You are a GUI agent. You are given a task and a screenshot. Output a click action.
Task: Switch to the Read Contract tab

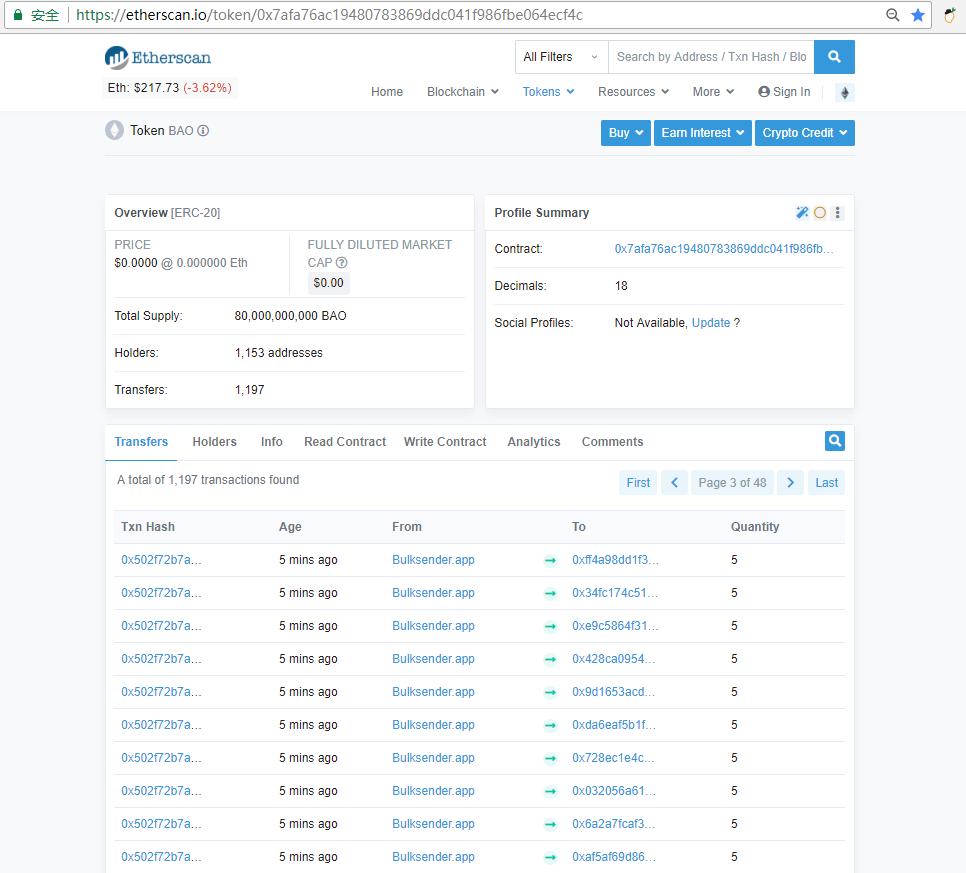click(x=345, y=442)
